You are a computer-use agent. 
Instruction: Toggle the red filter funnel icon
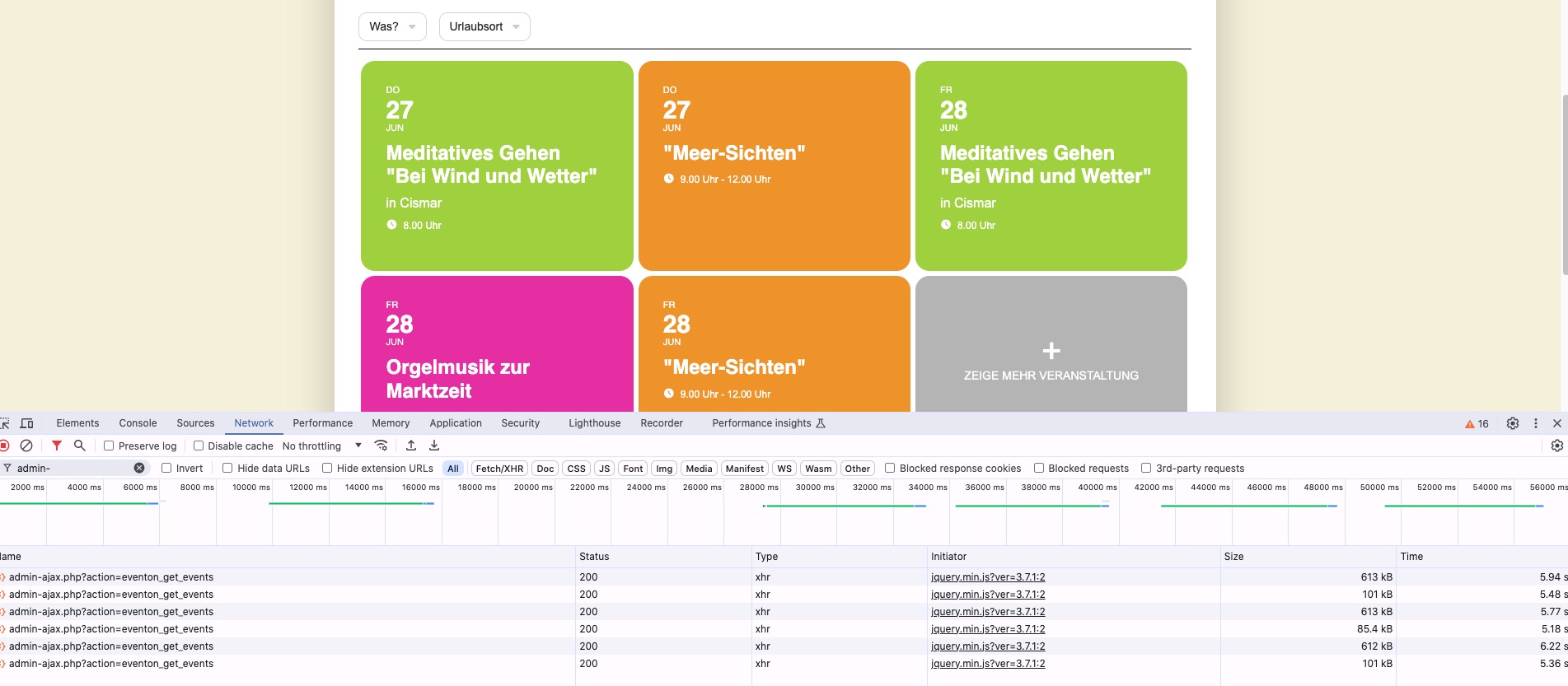57,446
